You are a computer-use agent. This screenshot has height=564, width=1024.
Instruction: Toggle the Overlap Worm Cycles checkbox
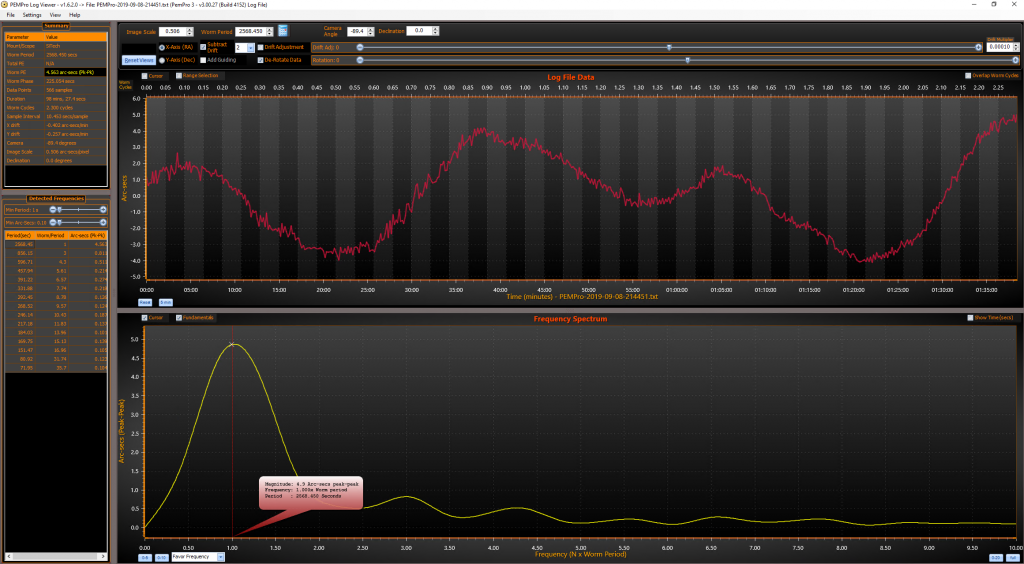click(968, 76)
